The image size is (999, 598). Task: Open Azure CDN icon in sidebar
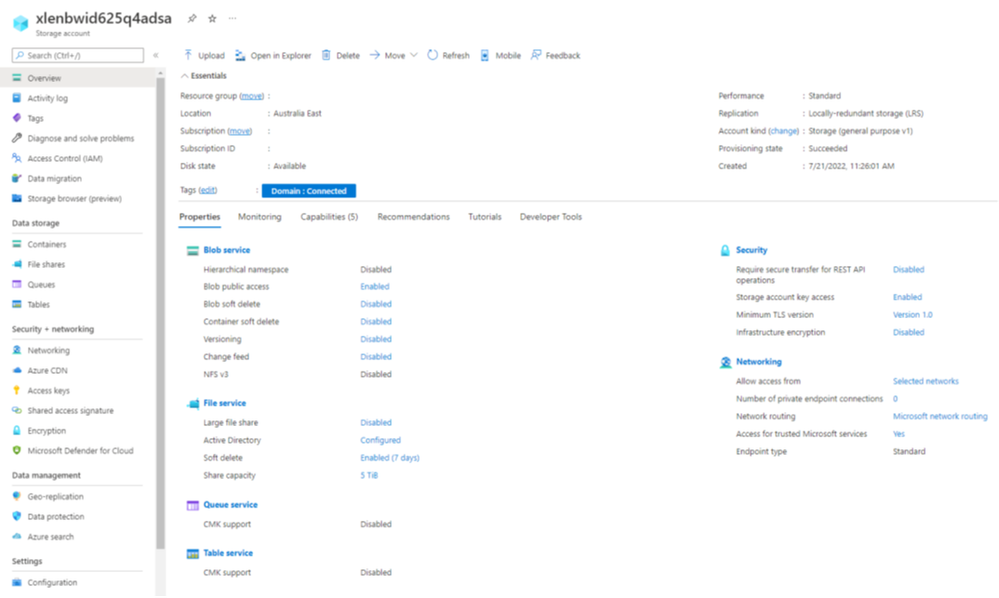[17, 370]
